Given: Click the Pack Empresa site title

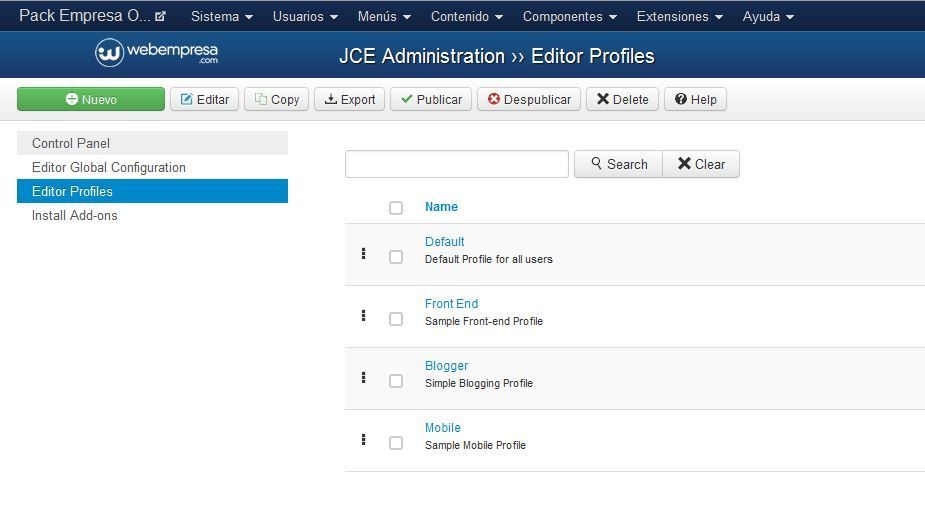Looking at the screenshot, I should tap(84, 16).
